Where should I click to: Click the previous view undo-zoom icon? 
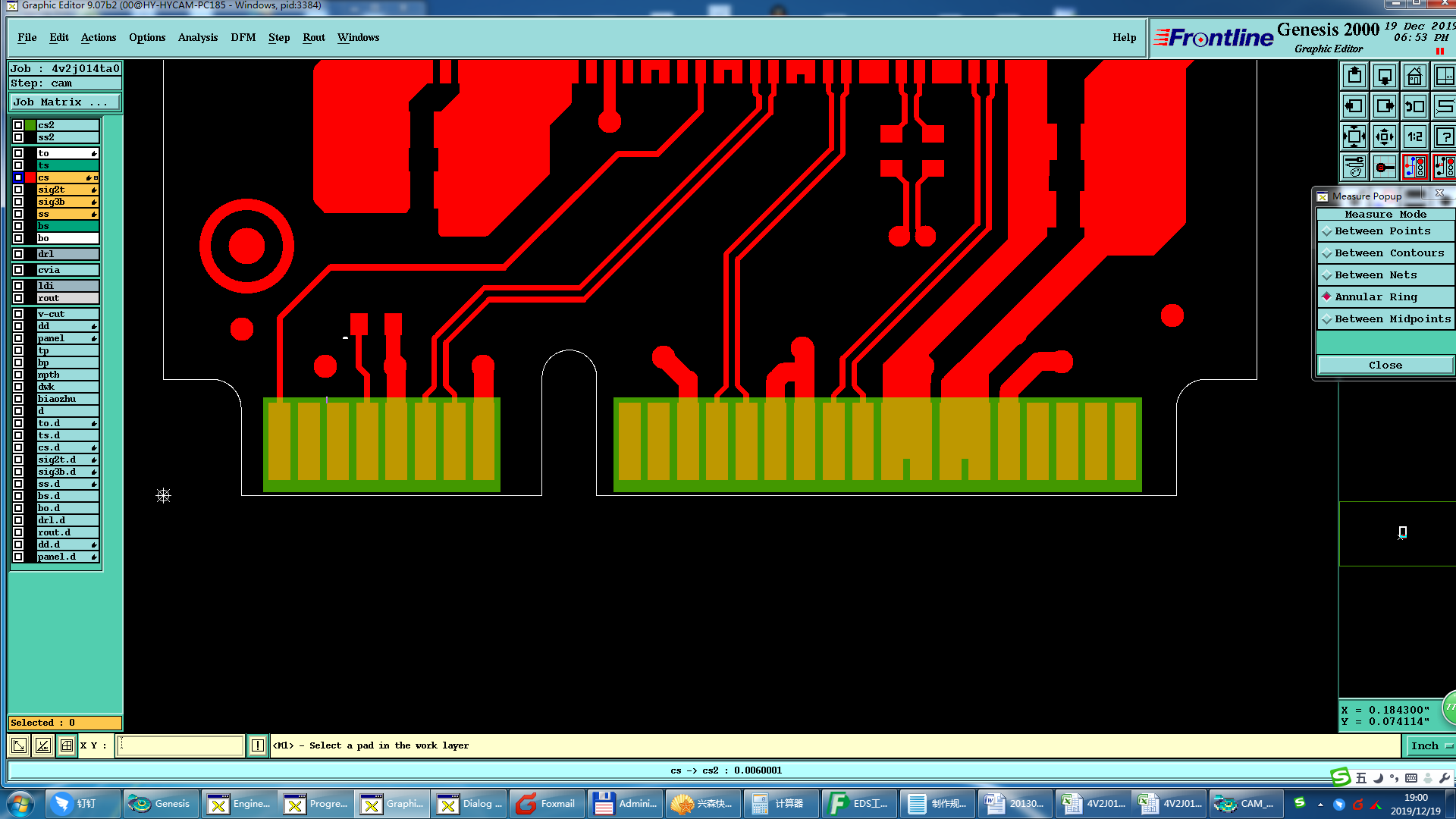tap(1415, 106)
